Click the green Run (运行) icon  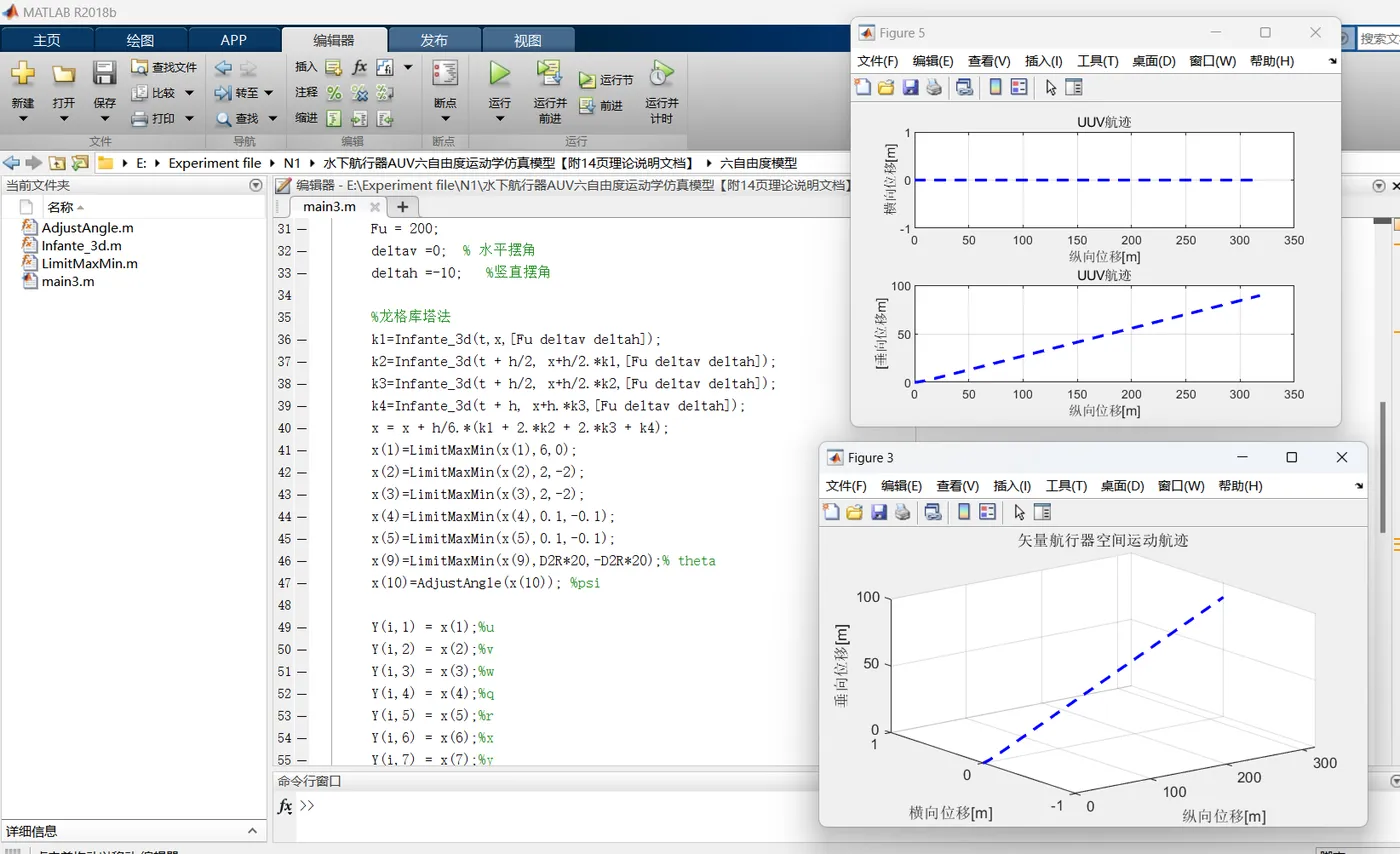click(x=499, y=73)
